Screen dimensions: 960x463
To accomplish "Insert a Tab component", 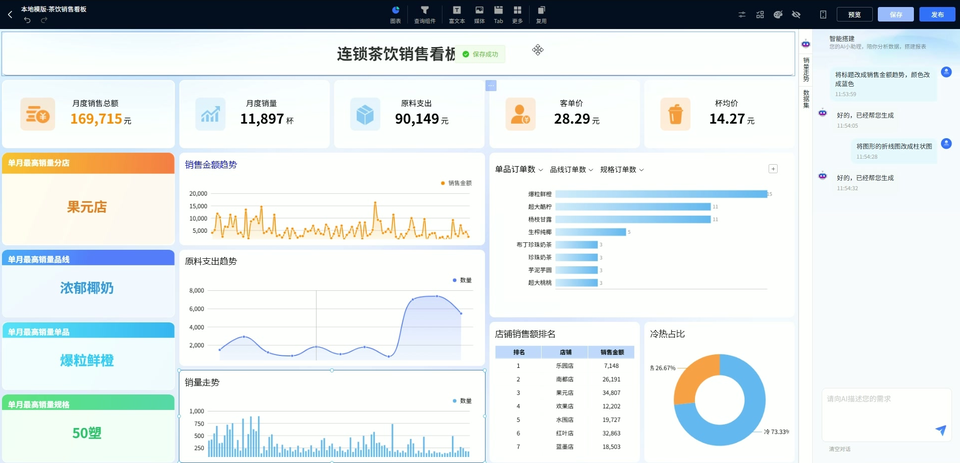I will (x=498, y=14).
